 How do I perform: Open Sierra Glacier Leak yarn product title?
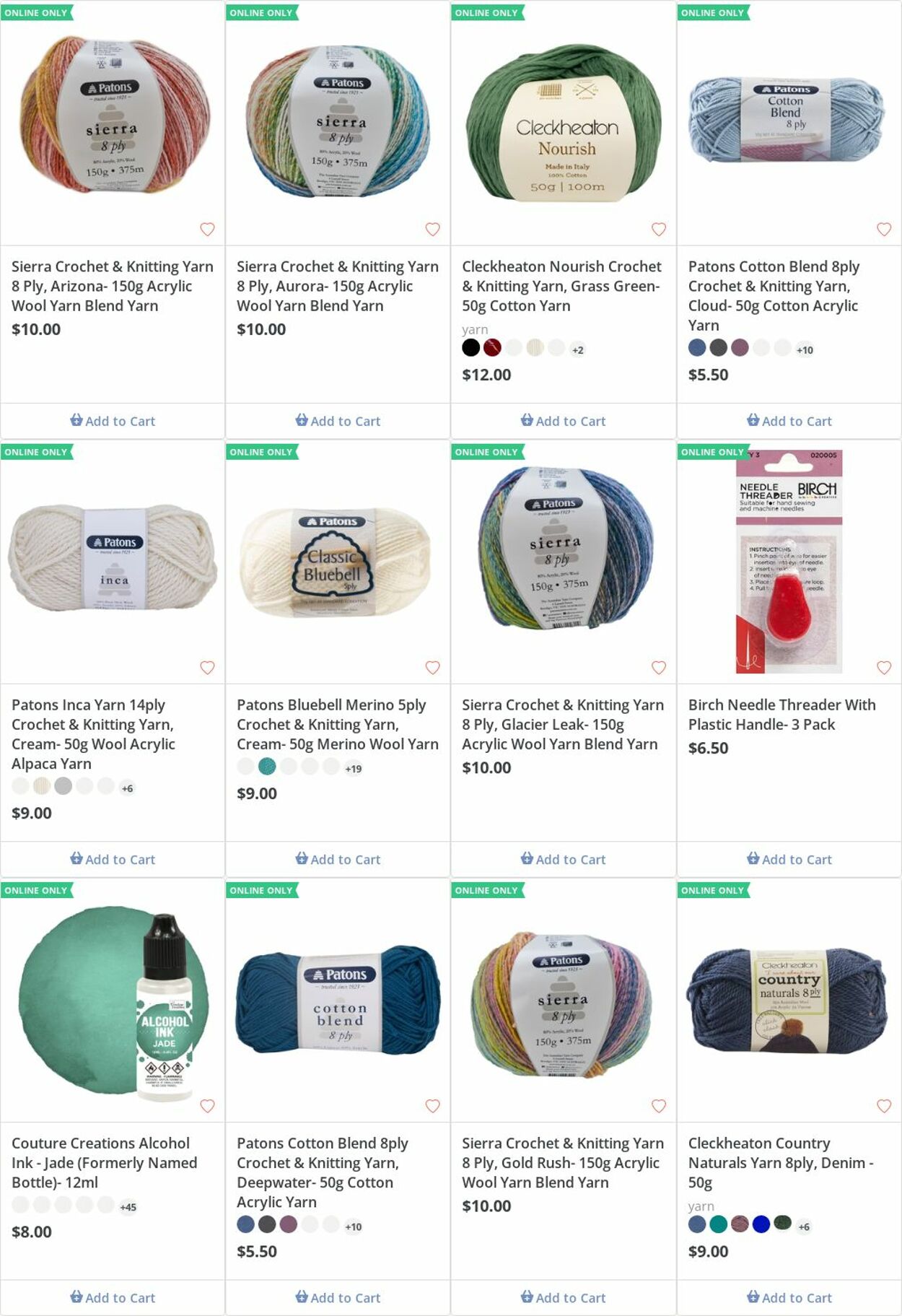[563, 724]
